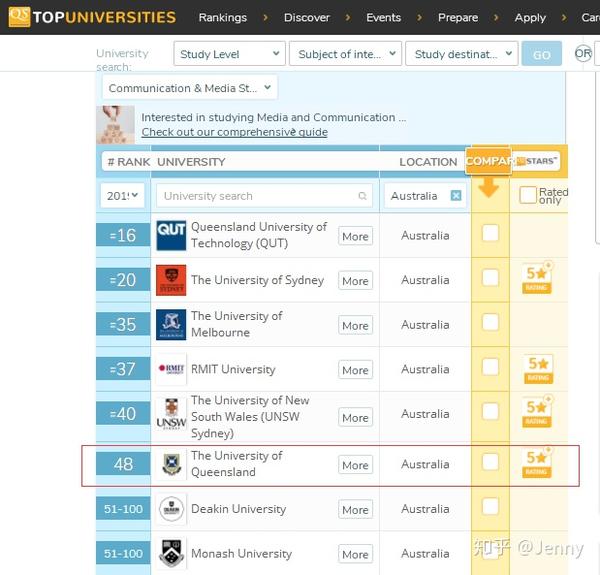Open the Subject of interest dropdown
The width and height of the screenshot is (600, 575).
(345, 54)
